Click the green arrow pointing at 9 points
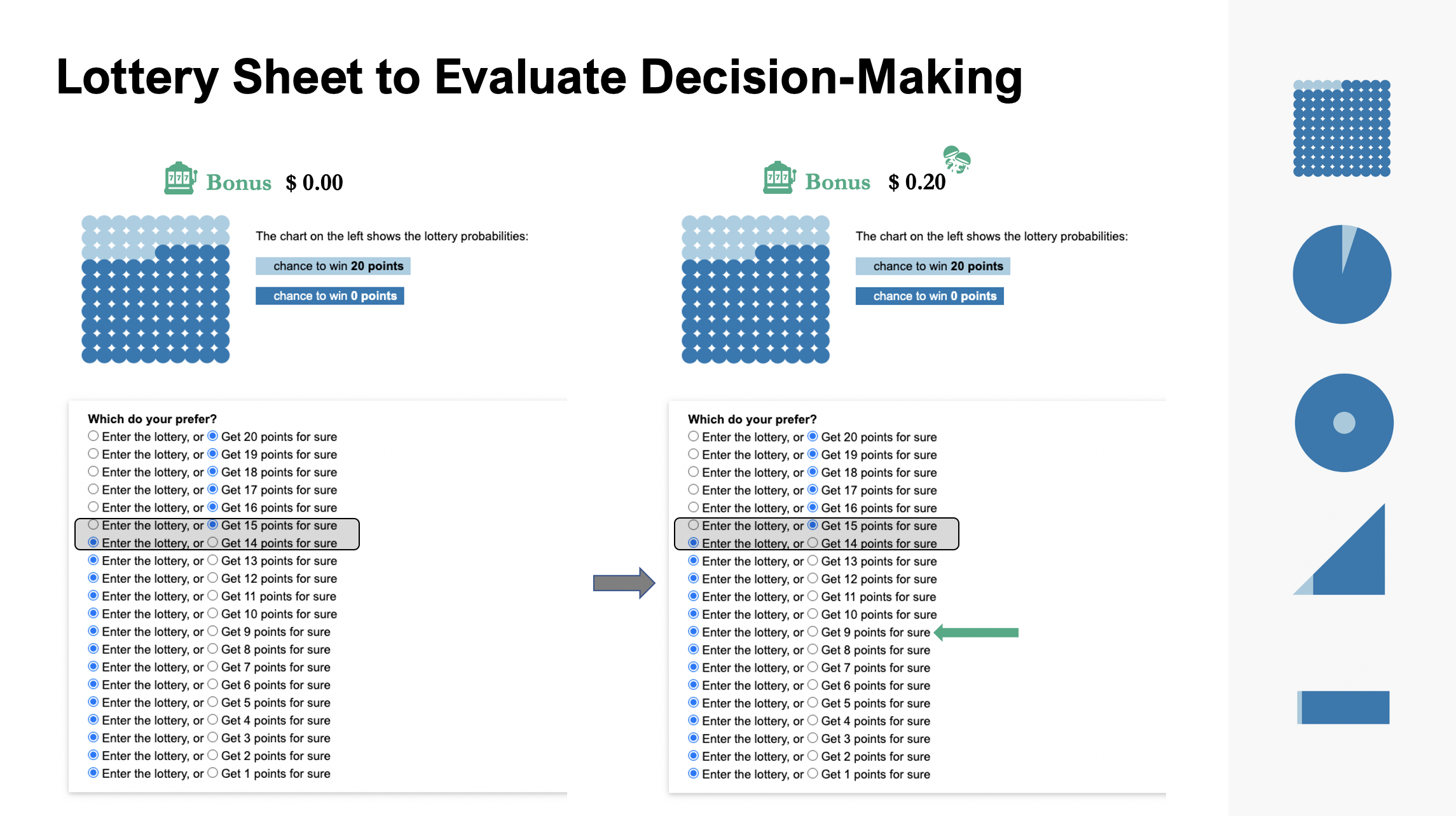The height and width of the screenshot is (816, 1456). click(x=976, y=632)
